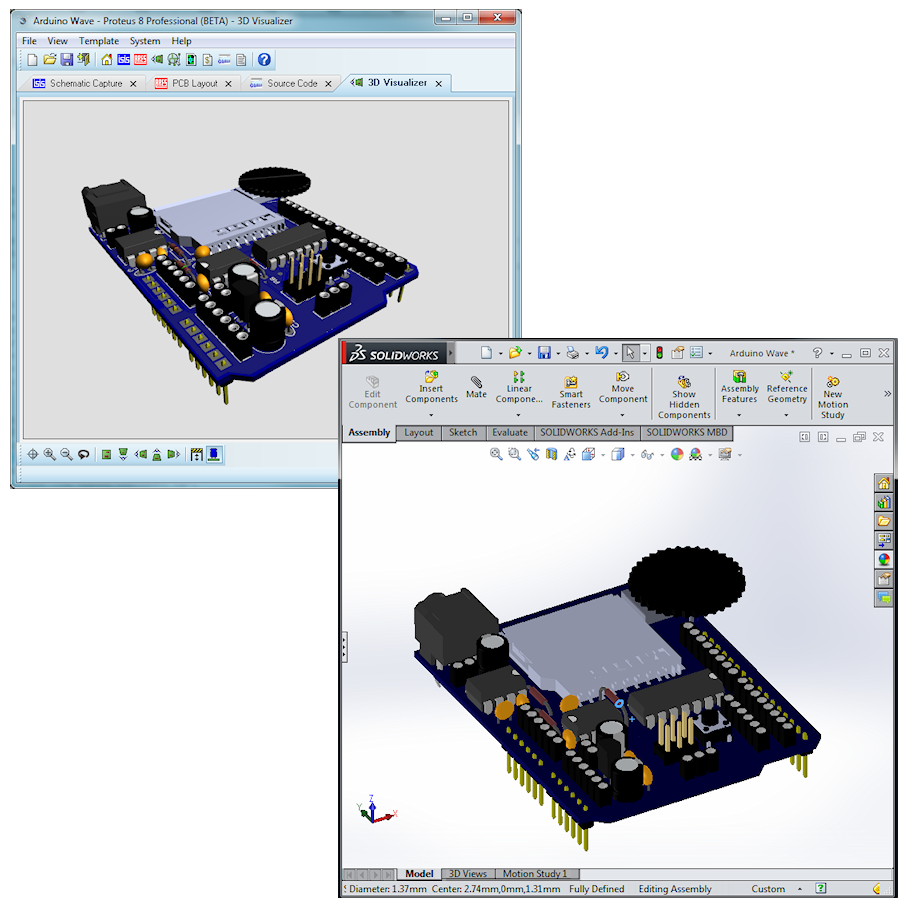This screenshot has height=900, width=900.
Task: Click SolidWorks New document icon
Action: click(x=487, y=352)
